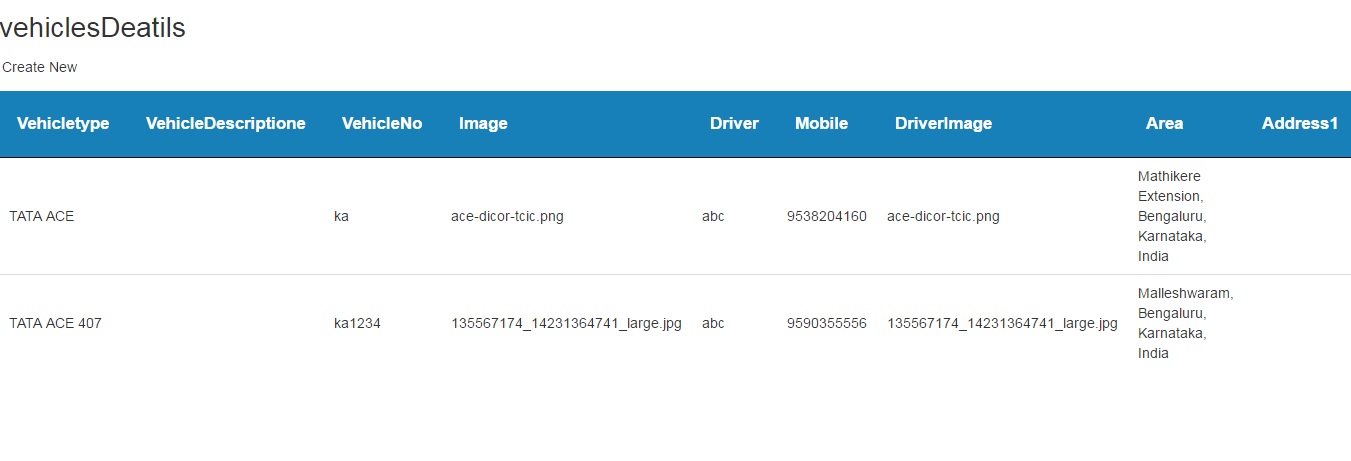Screen dimensions: 1351x461
Task: Click the VehicleNo column header
Action: coord(381,123)
